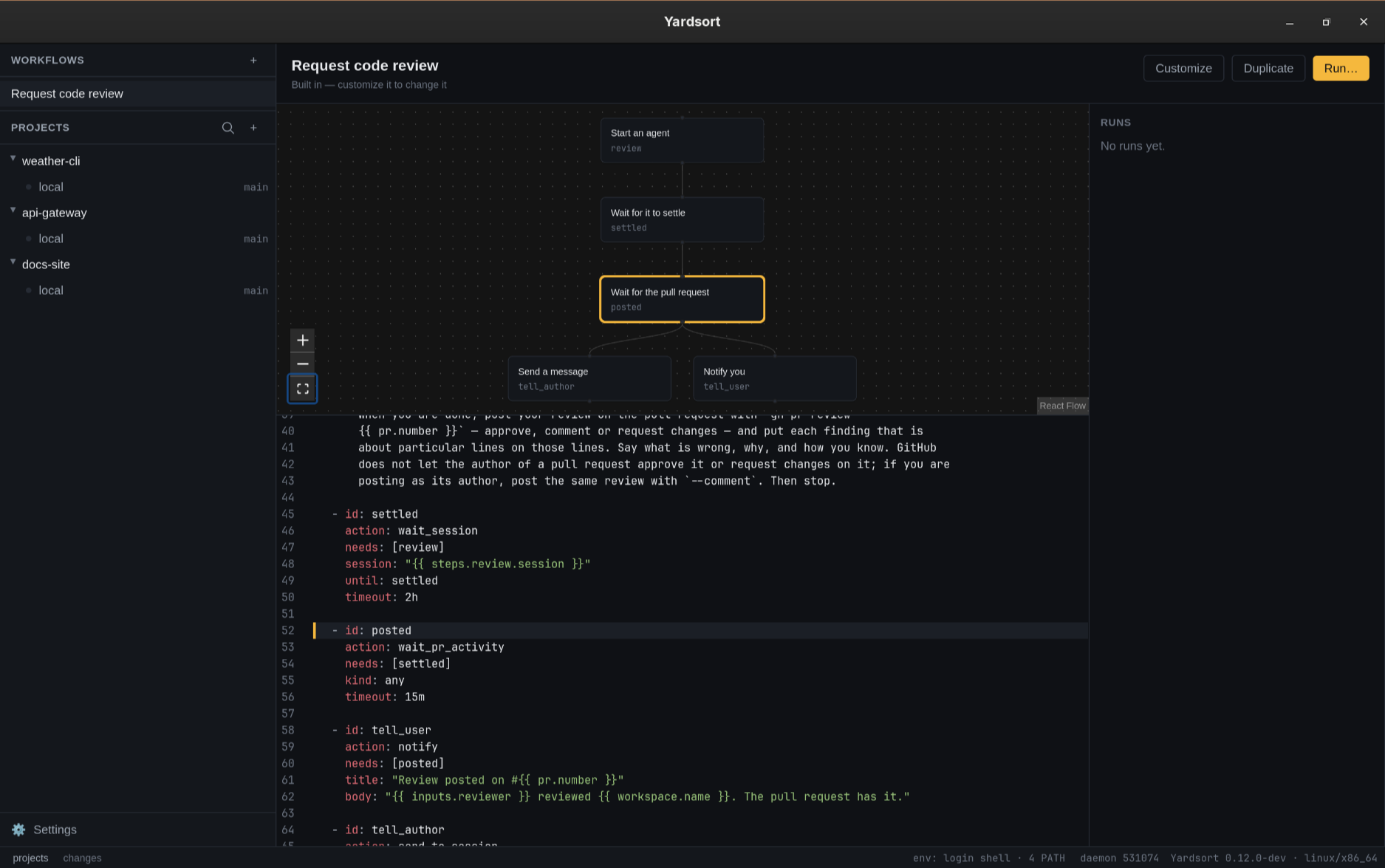1385x868 pixels.
Task: Click the 'No runs yet.' text
Action: (x=1132, y=146)
